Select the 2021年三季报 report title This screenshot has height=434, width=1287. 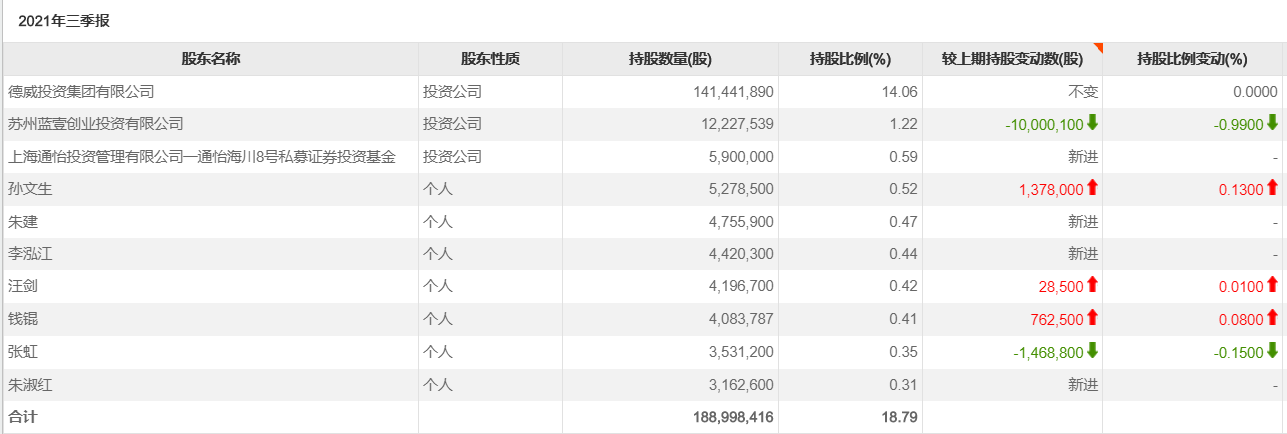(64, 20)
